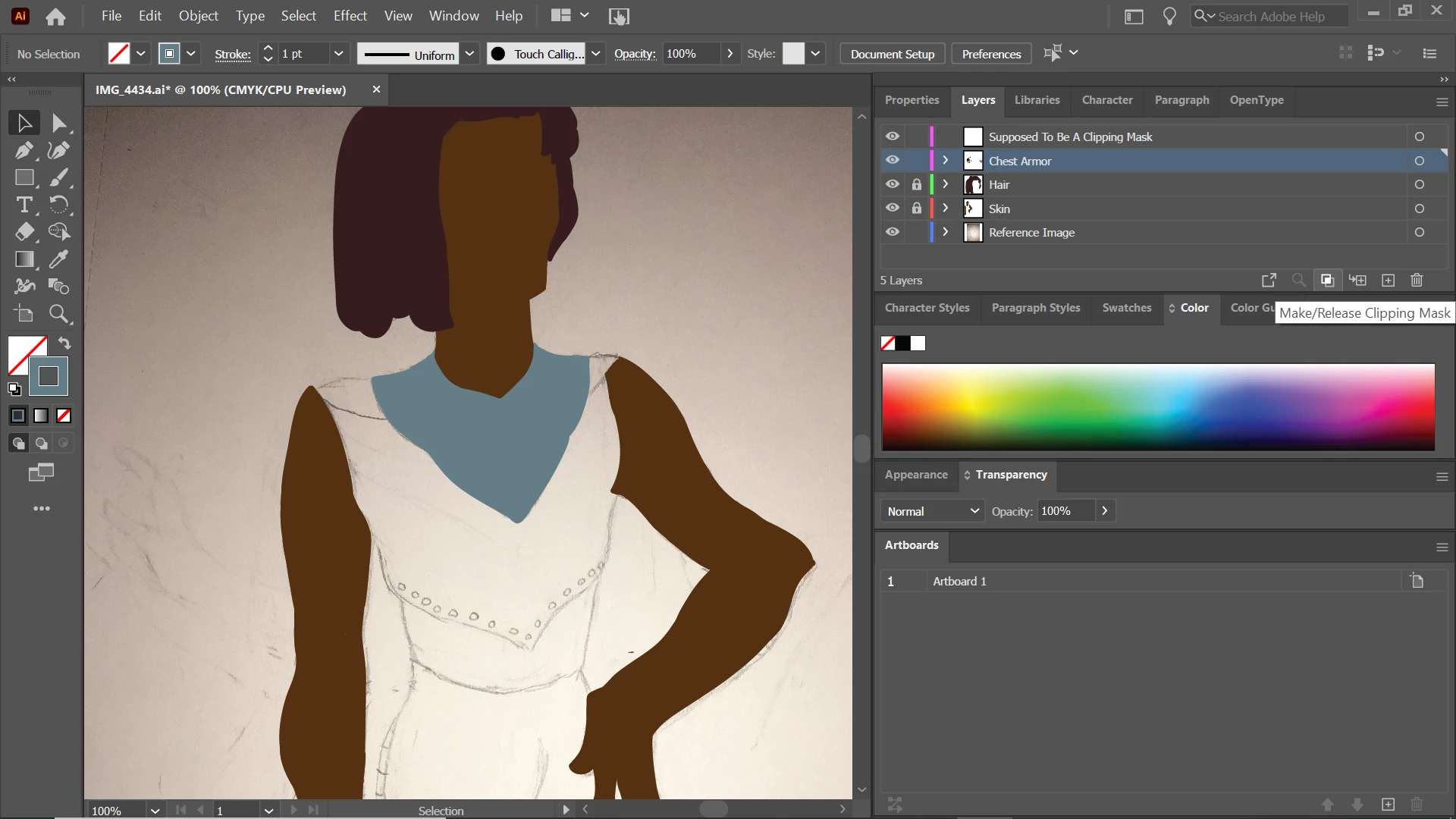
Task: Unlock the Hair layer
Action: pyautogui.click(x=917, y=184)
